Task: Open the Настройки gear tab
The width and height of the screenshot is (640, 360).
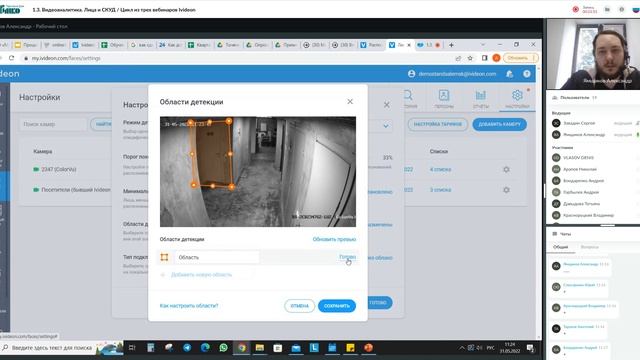Action: 517,99
